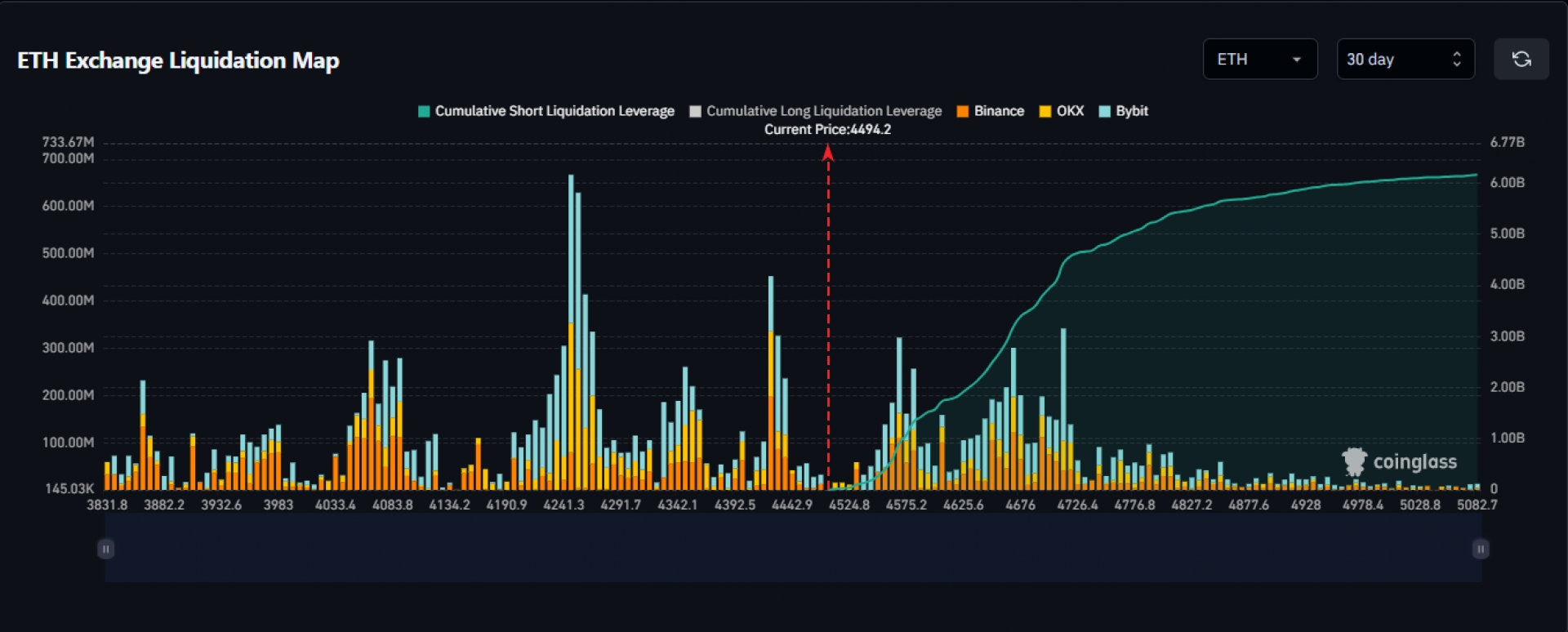1568x632 pixels.
Task: Grab the left range slider handle
Action: (x=105, y=549)
